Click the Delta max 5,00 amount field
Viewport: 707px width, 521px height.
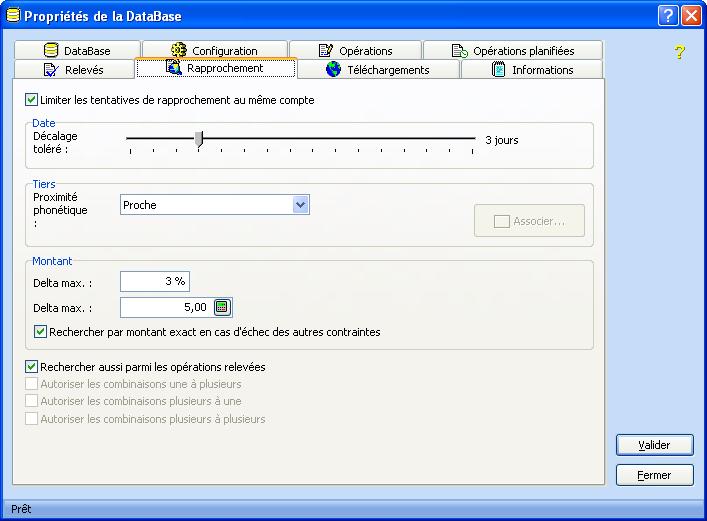165,307
